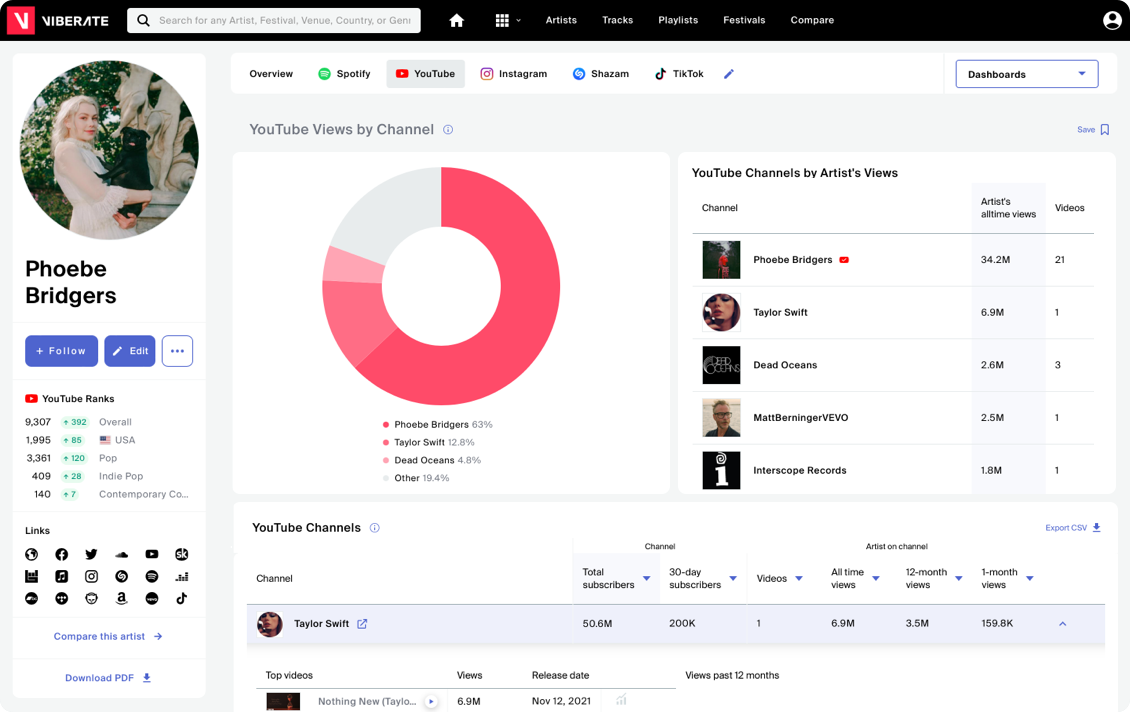Open Tracks in top navigation
This screenshot has height=712, width=1130.
(x=618, y=20)
